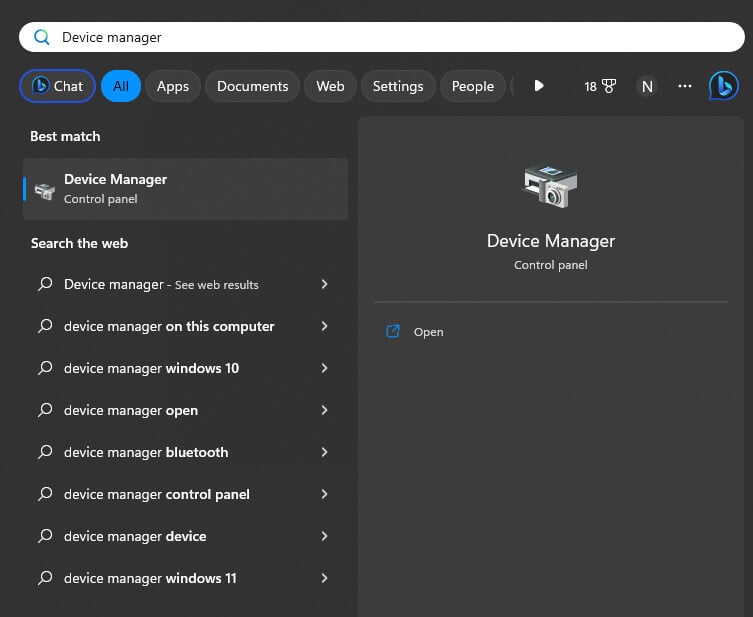The image size is (753, 617).
Task: Click the Bing Chat icon at top right
Action: 723,86
